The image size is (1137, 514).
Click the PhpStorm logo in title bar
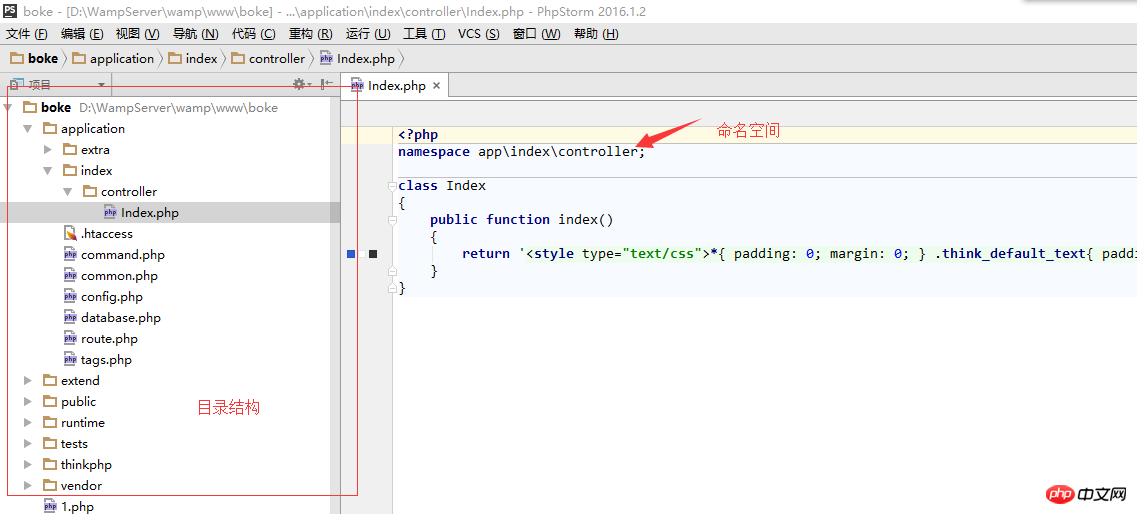pyautogui.click(x=9, y=10)
